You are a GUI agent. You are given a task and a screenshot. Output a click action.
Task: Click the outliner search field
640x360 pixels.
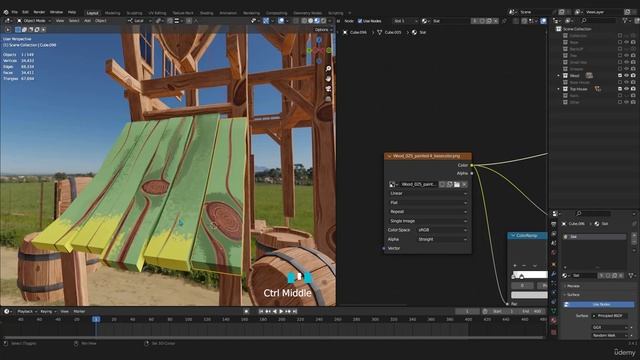click(598, 20)
